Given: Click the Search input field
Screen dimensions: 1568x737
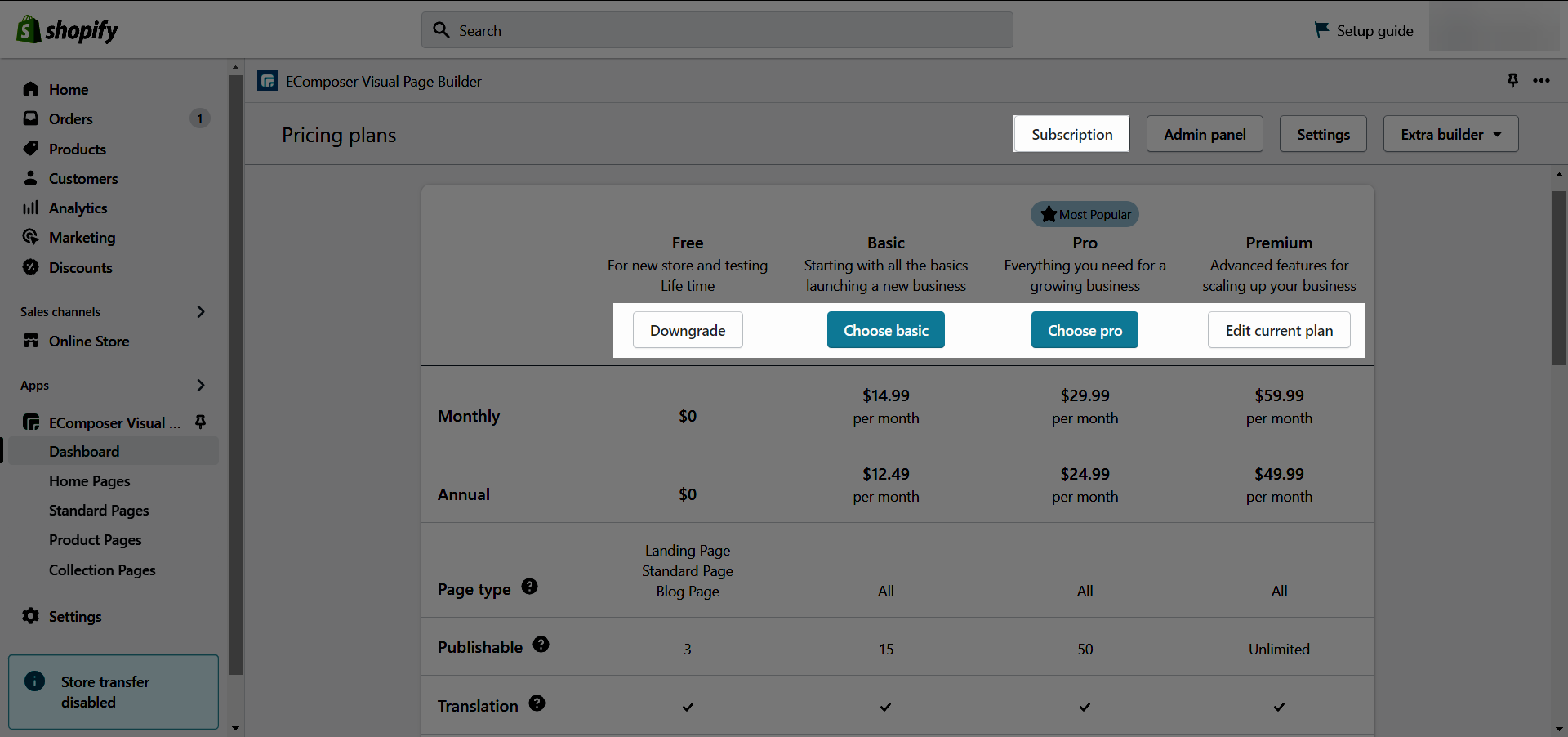Looking at the screenshot, I should coord(717,30).
